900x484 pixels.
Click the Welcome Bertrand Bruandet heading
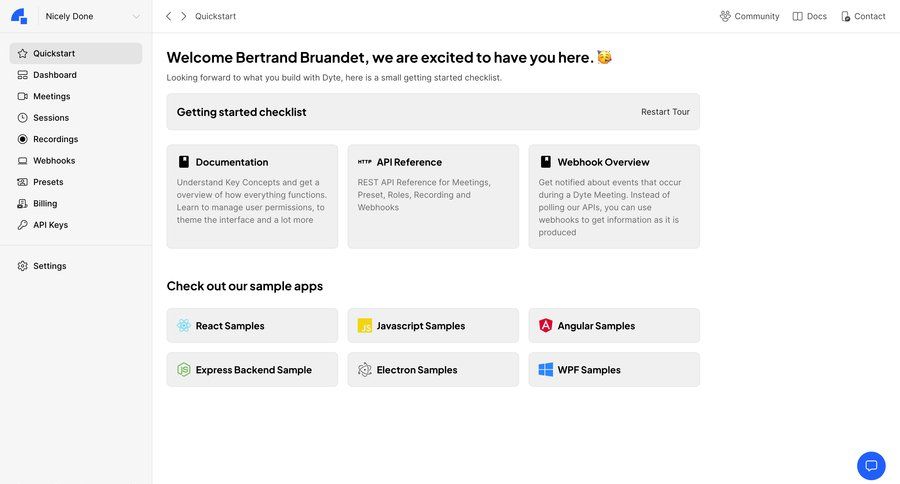pos(380,57)
